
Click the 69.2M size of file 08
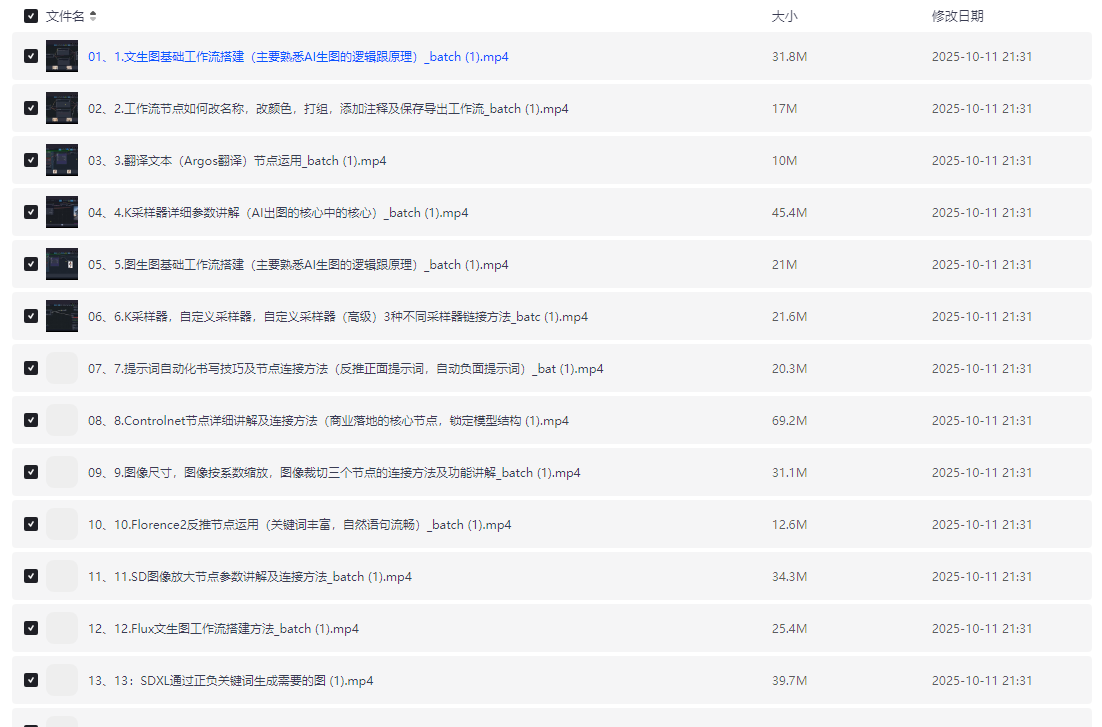(789, 421)
